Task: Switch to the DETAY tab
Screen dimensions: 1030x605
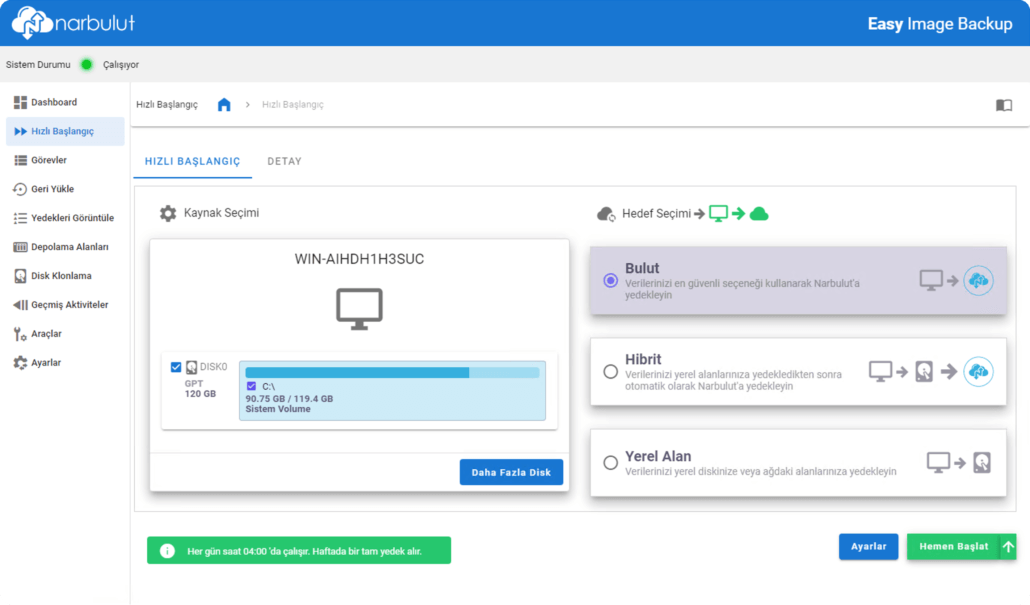Action: pyautogui.click(x=284, y=161)
